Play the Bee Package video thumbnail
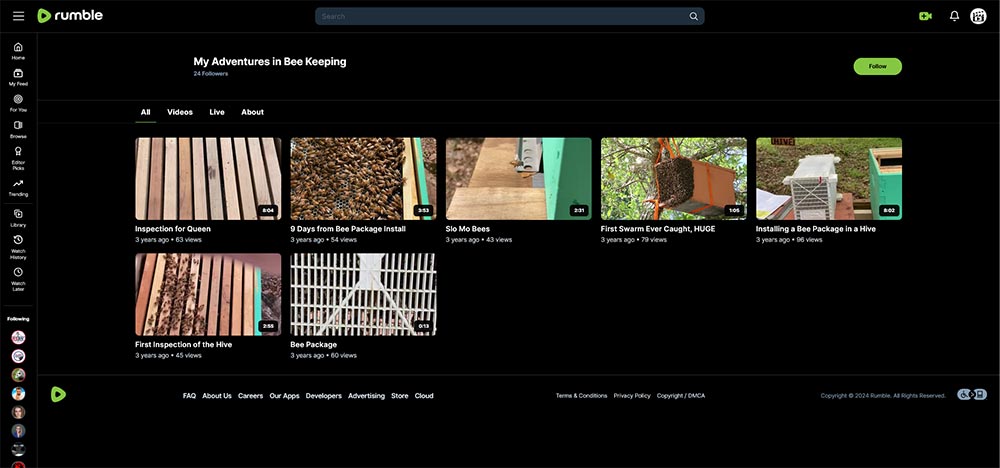Viewport: 1000px width, 468px height. pos(364,295)
